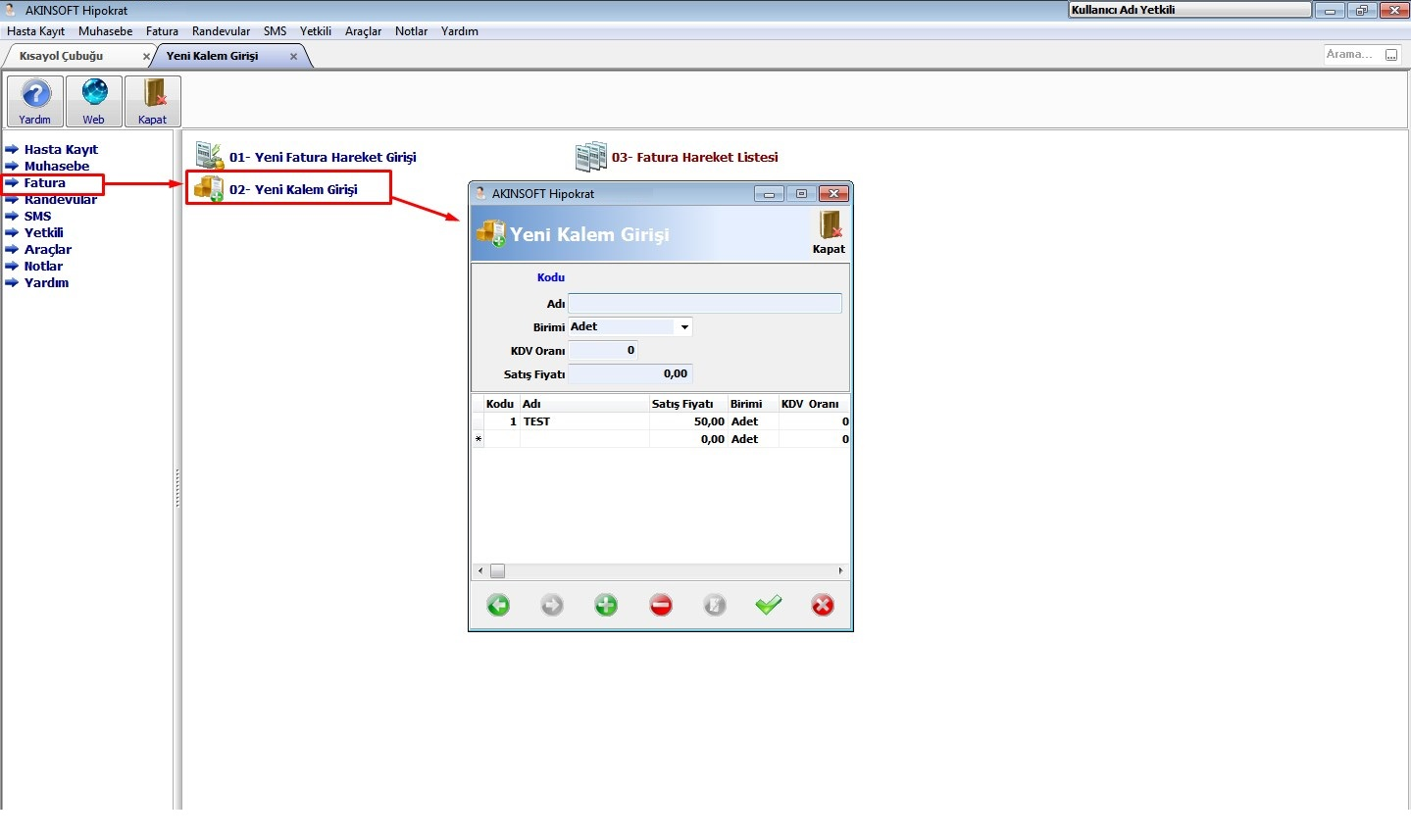Close dialog via Kapat door icon
Screen dimensions: 1411x840
(x=830, y=233)
